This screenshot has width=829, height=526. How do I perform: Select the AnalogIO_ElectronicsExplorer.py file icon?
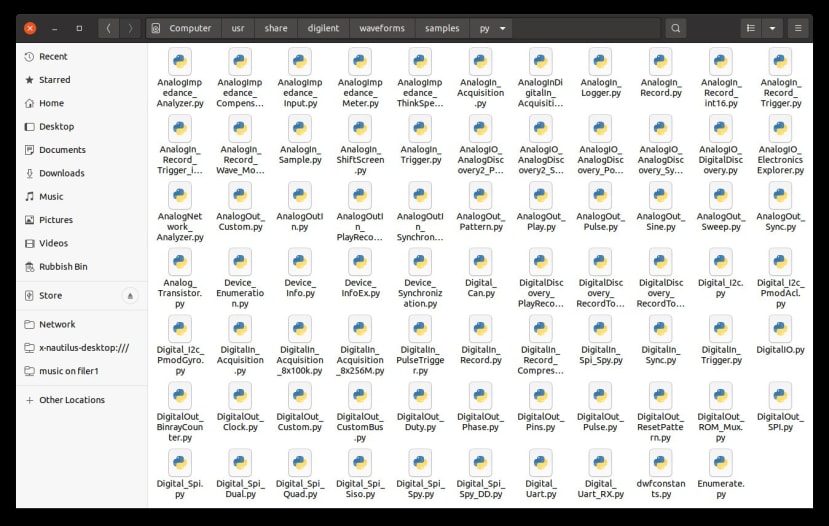(780, 128)
